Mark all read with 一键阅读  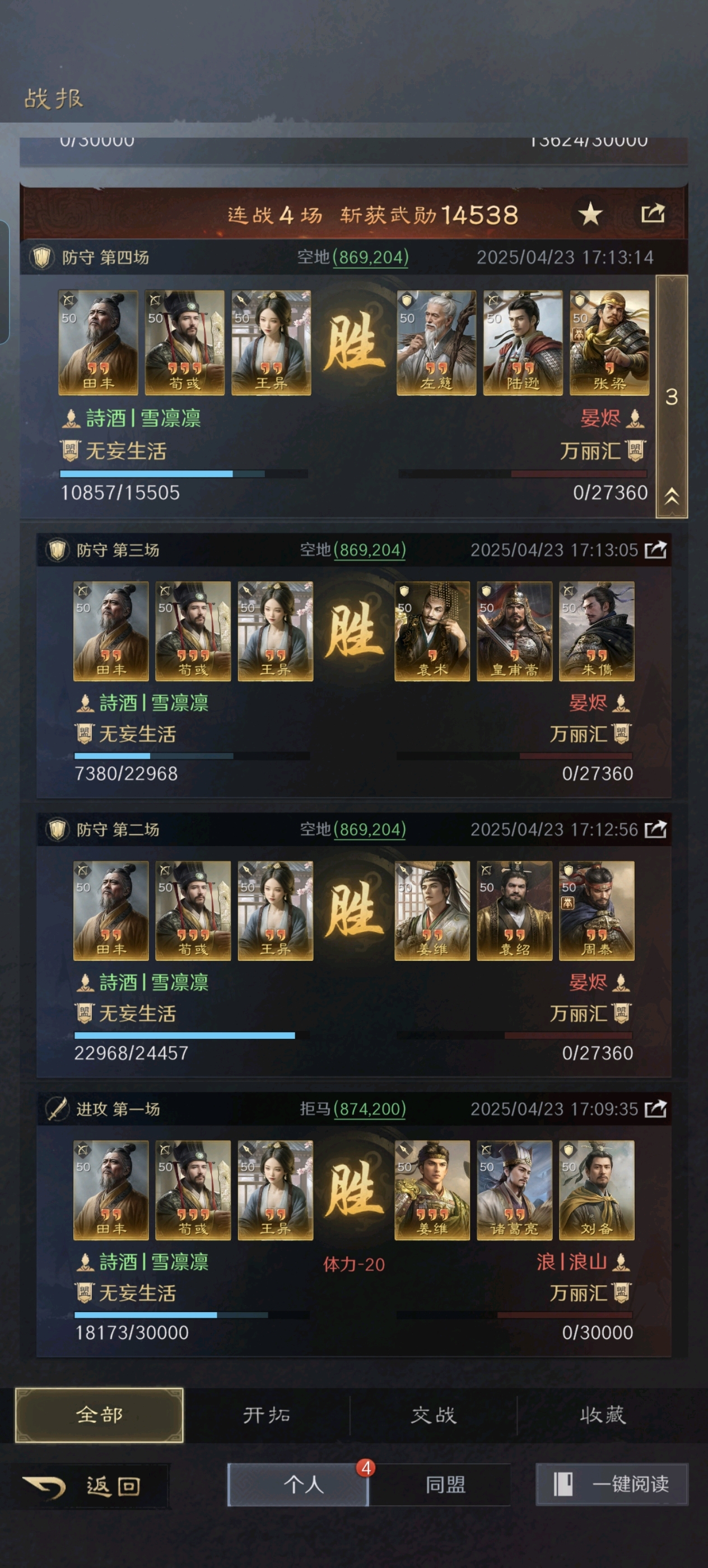(612, 1483)
